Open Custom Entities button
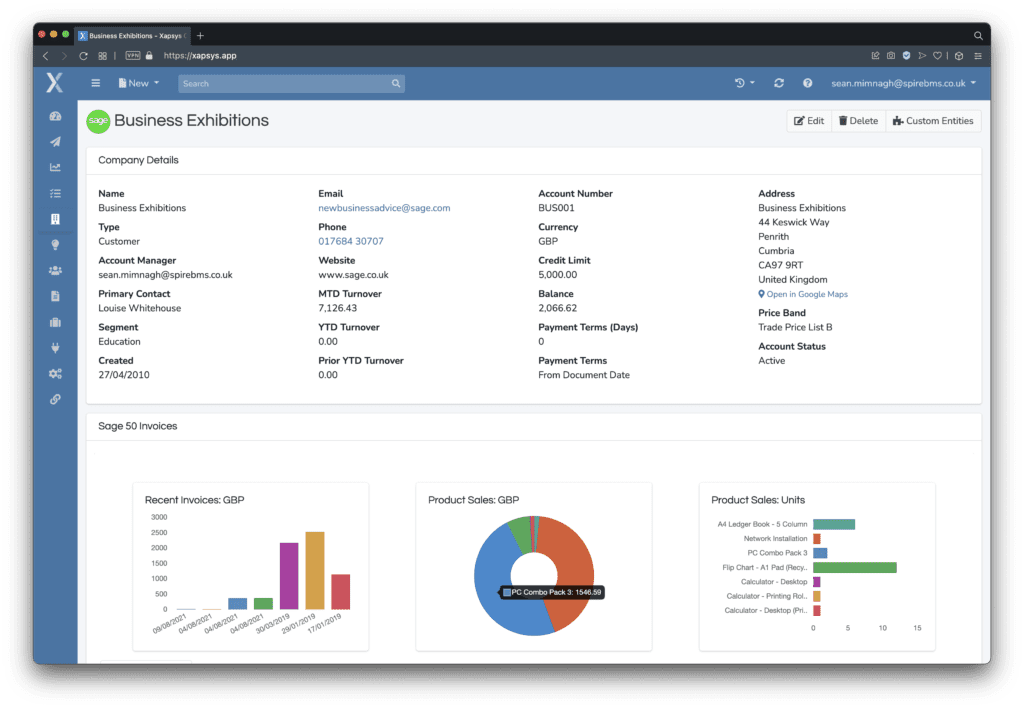Screen dimensions: 1024x708 933,121
